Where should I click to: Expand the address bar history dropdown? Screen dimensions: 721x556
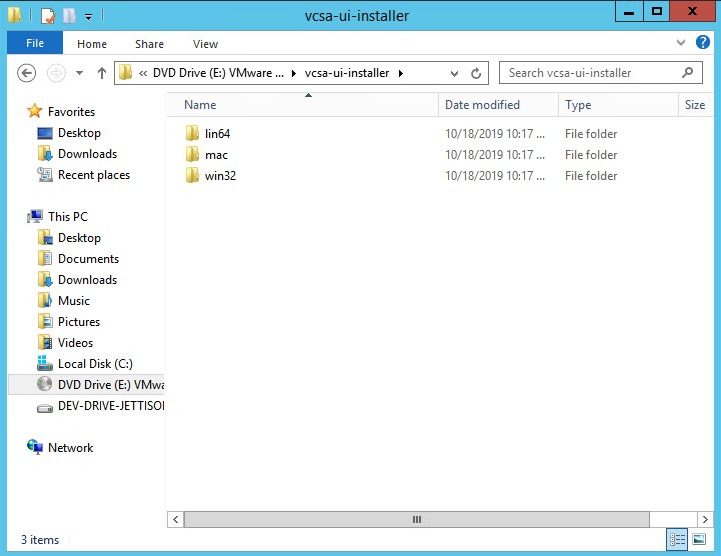454,73
